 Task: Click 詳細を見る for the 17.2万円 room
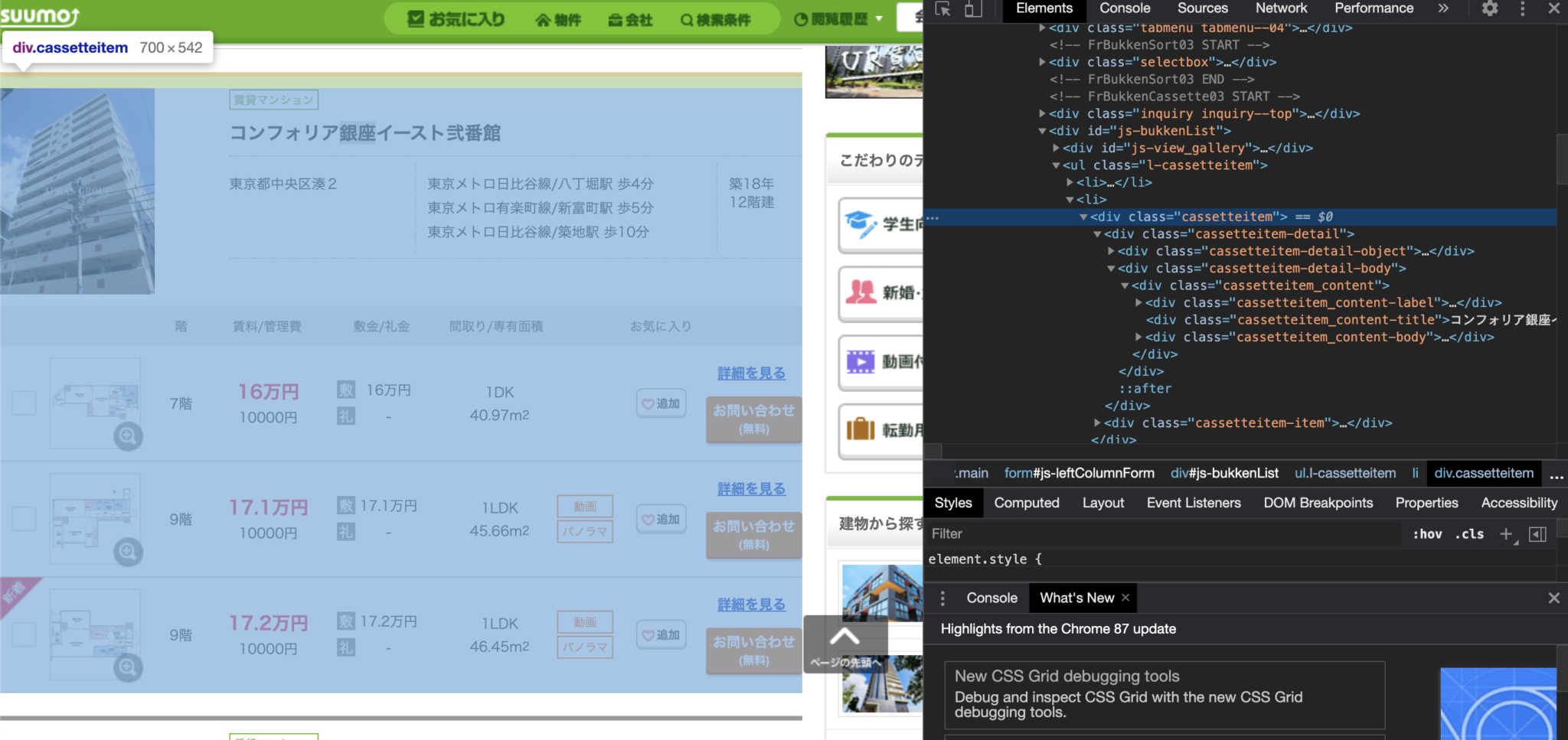751,605
